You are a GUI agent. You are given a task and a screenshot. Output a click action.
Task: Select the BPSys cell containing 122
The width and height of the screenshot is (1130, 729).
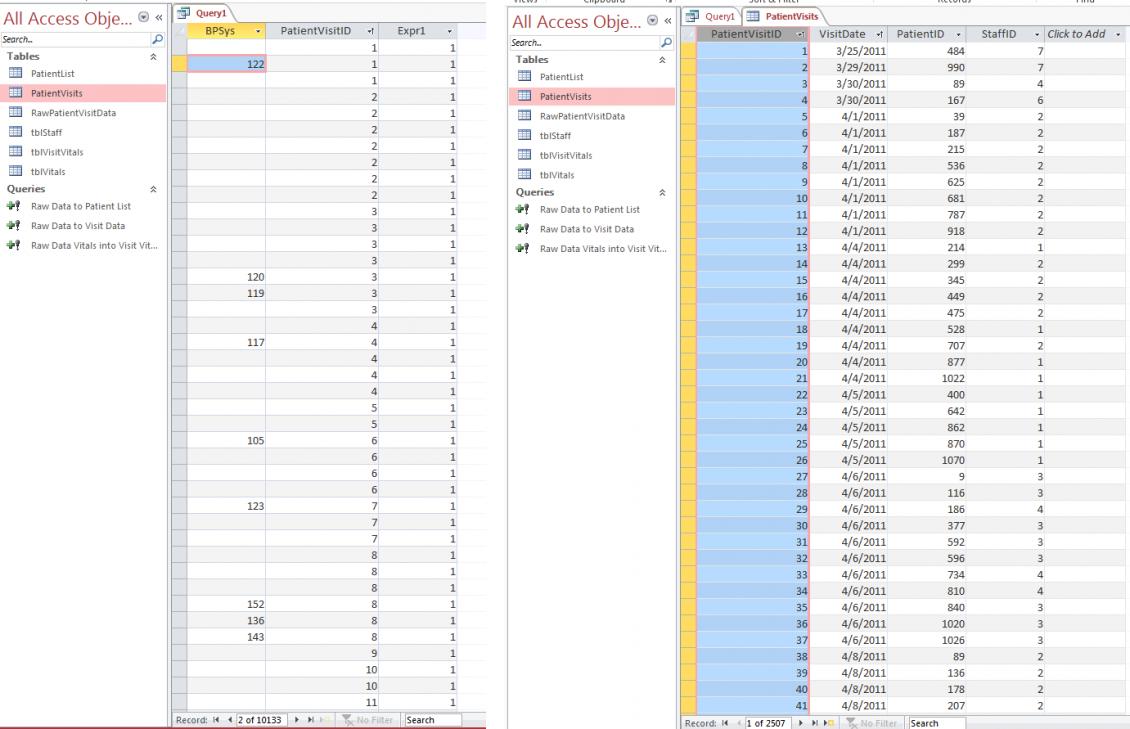(x=226, y=64)
